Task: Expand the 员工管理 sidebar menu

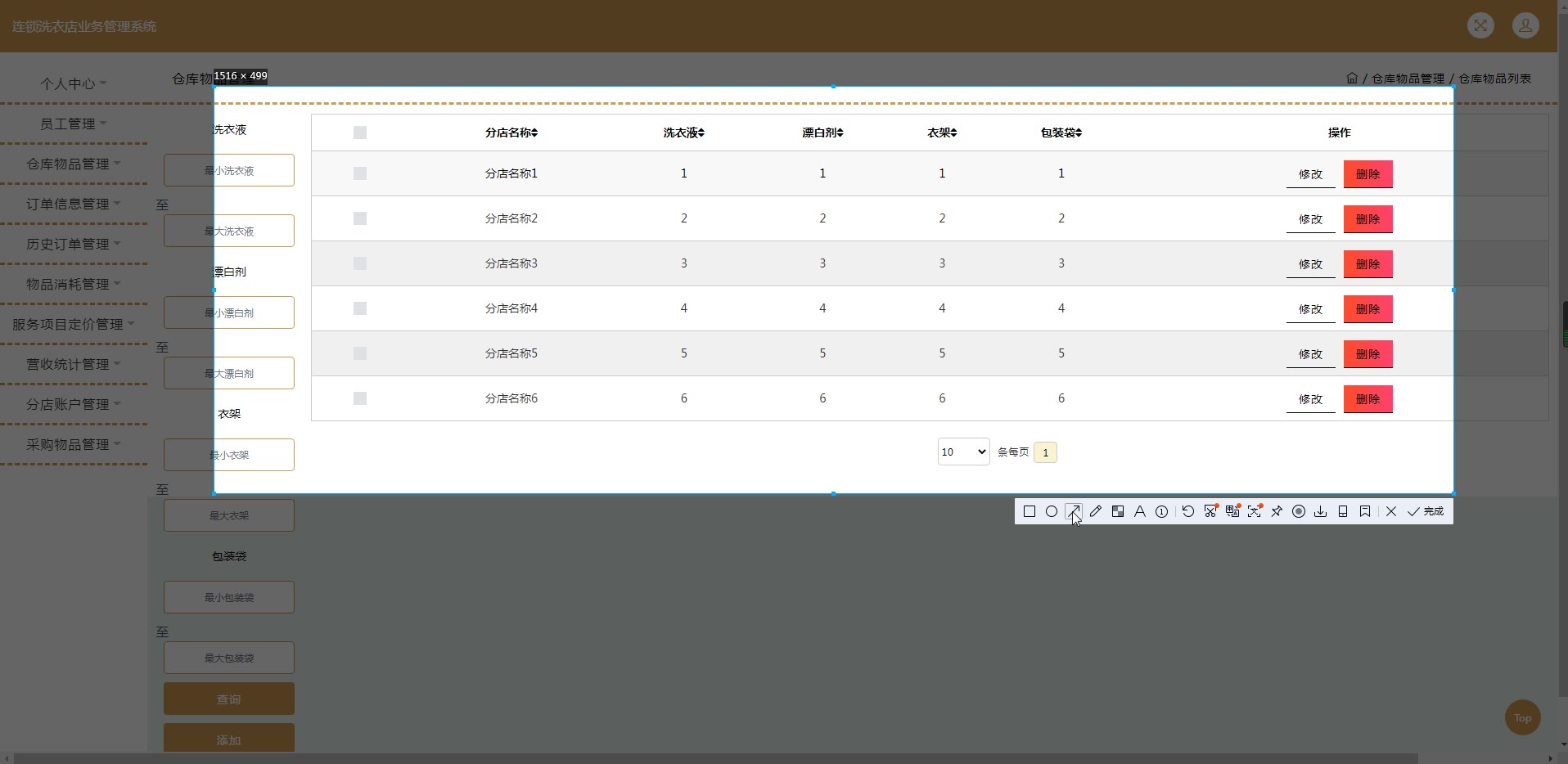Action: [x=74, y=124]
